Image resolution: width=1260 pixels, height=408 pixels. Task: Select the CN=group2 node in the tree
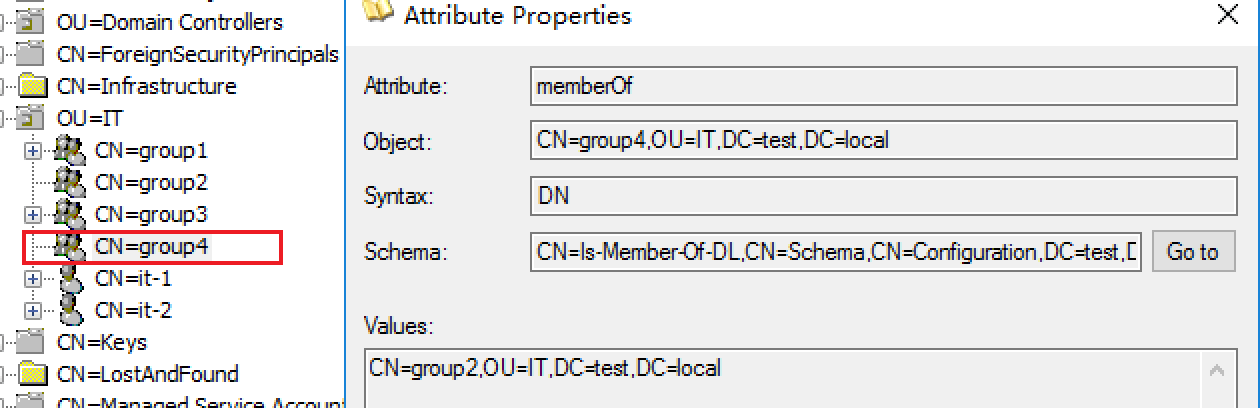point(151,182)
